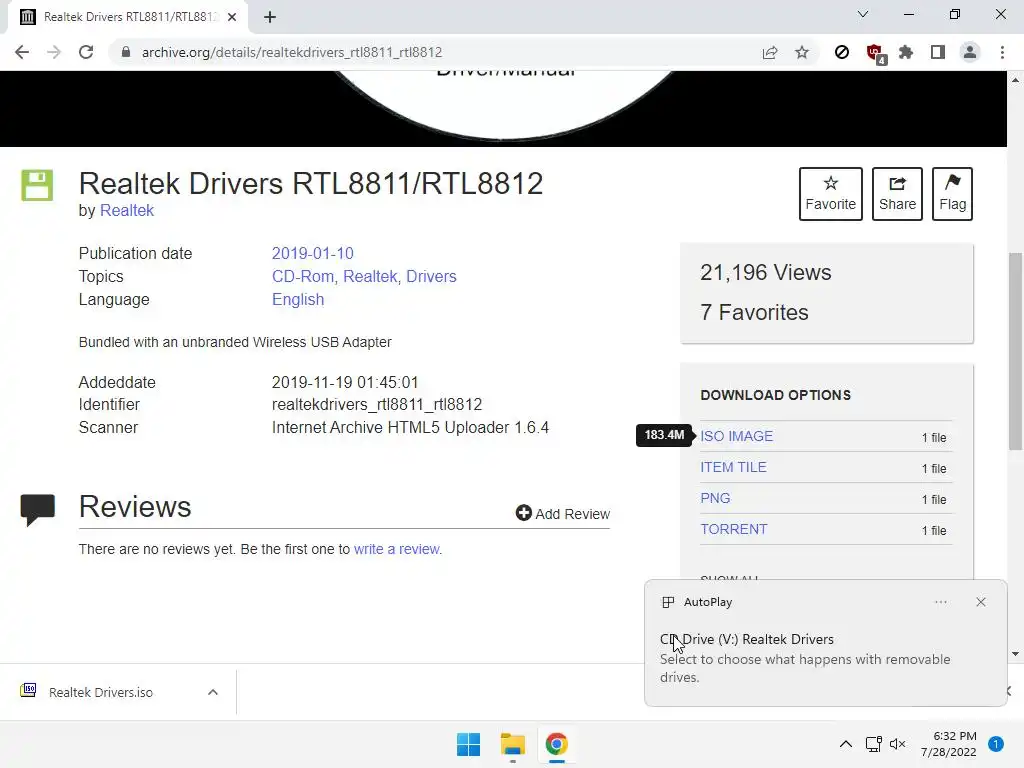Open the uBlock Origin shield extension

[x=874, y=54]
